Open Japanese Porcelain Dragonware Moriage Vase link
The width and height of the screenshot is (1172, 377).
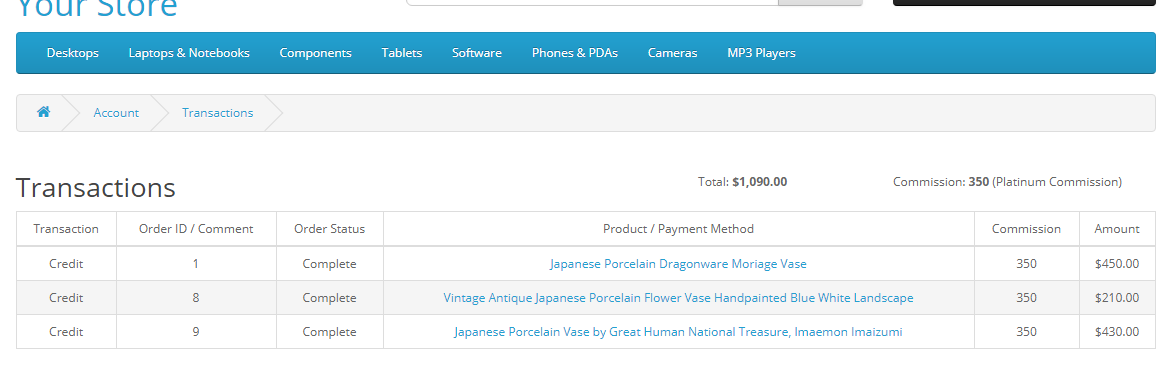coord(678,264)
